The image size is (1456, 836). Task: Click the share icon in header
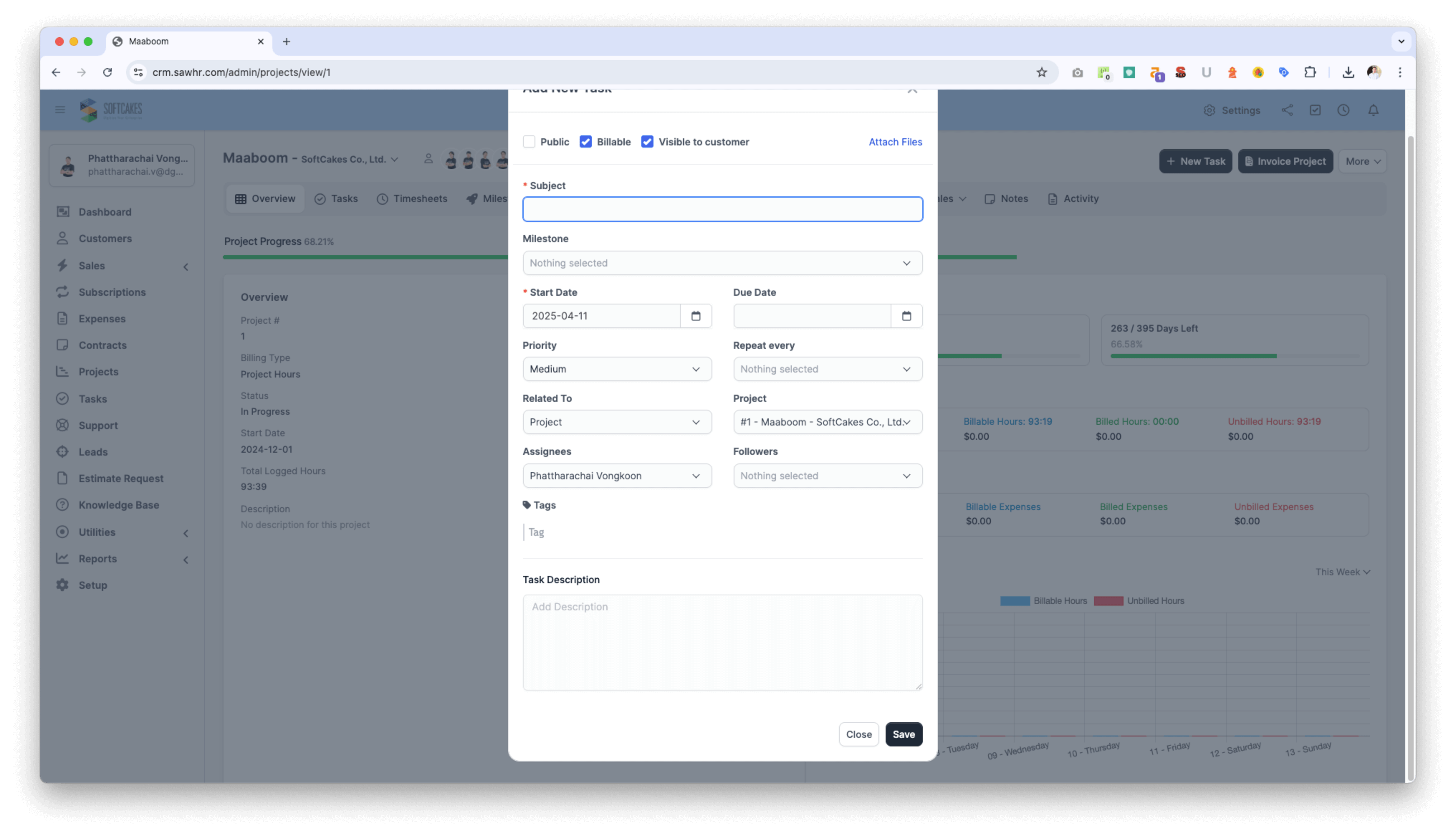tap(1287, 110)
